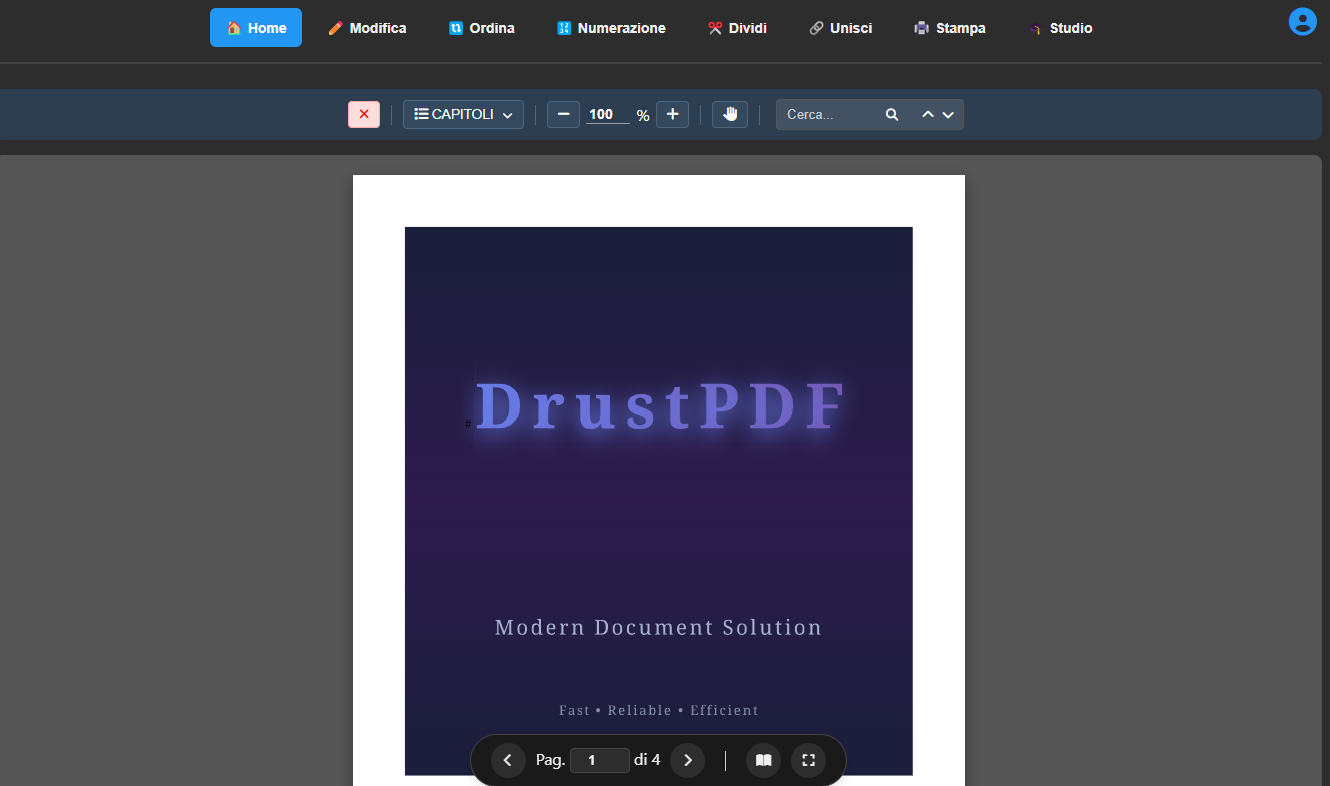1330x786 pixels.
Task: Switch to the Modifica tab
Action: tap(367, 28)
